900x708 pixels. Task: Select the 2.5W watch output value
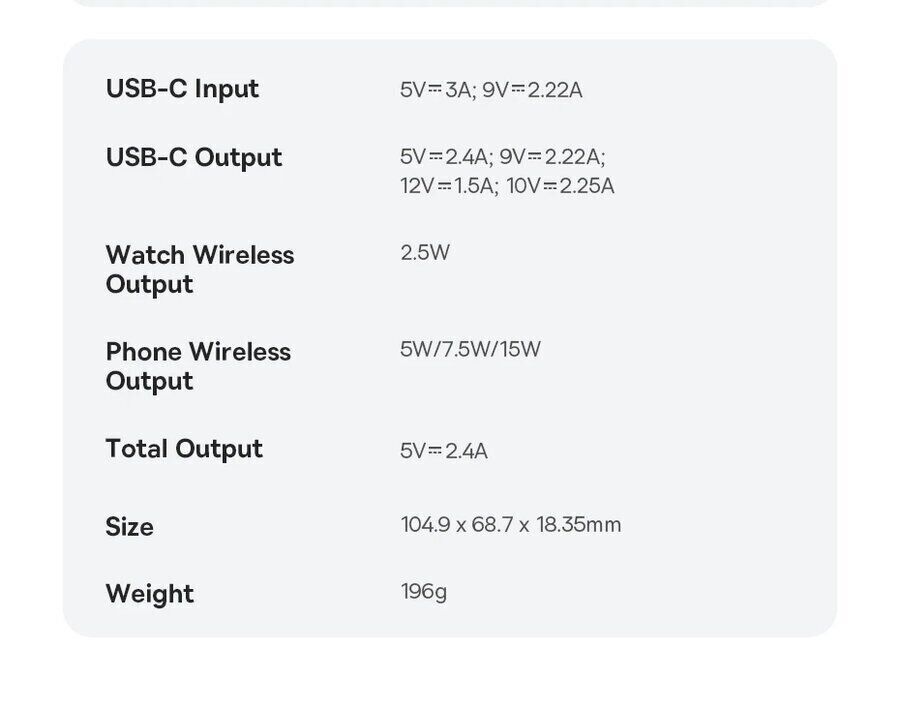tap(425, 252)
